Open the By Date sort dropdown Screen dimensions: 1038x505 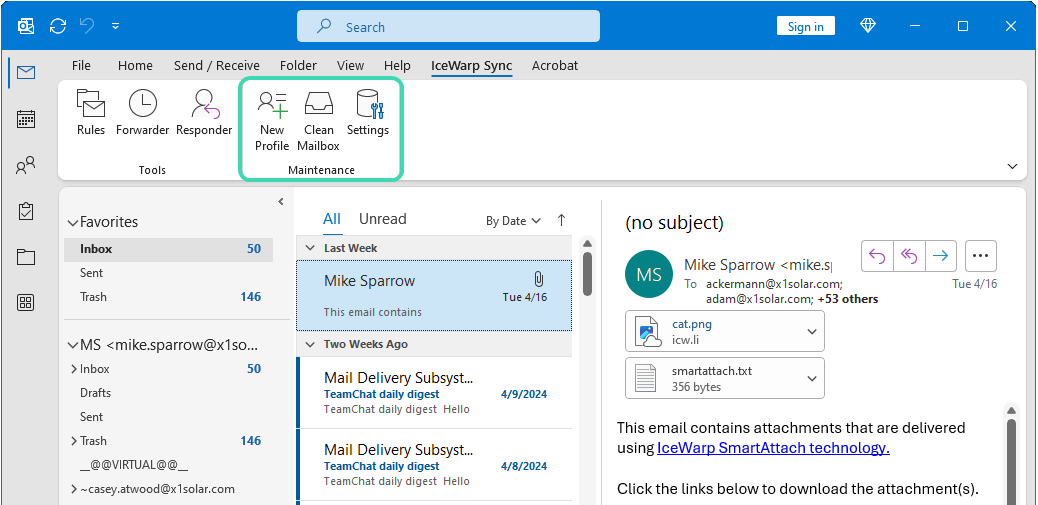click(x=513, y=220)
